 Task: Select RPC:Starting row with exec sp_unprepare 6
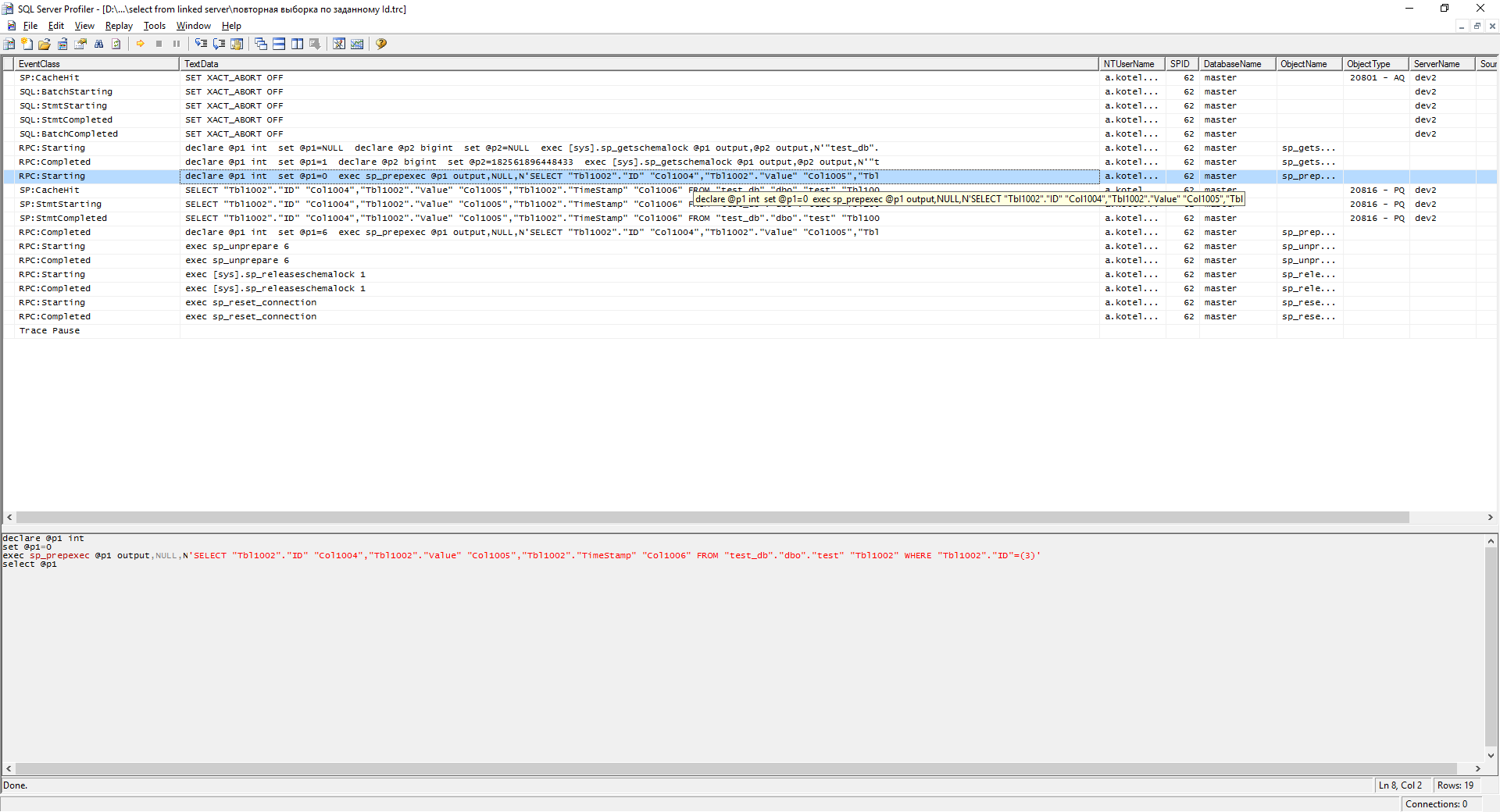click(750, 247)
